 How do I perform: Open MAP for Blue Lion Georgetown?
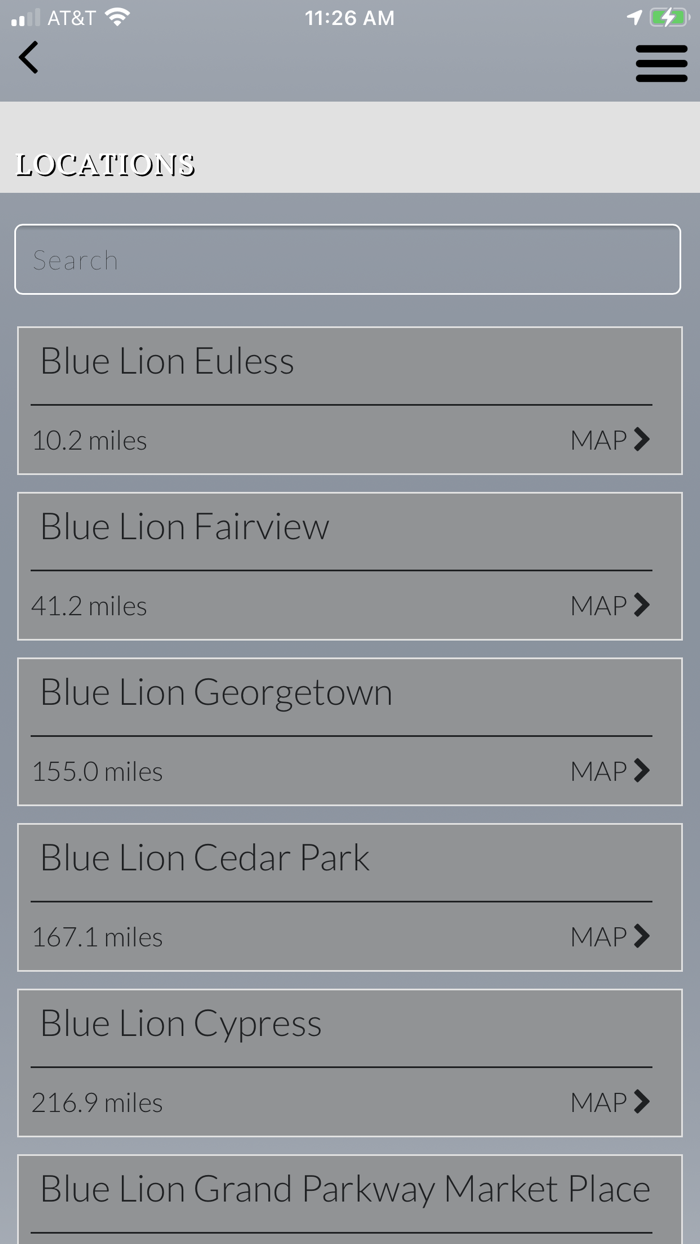[610, 771]
